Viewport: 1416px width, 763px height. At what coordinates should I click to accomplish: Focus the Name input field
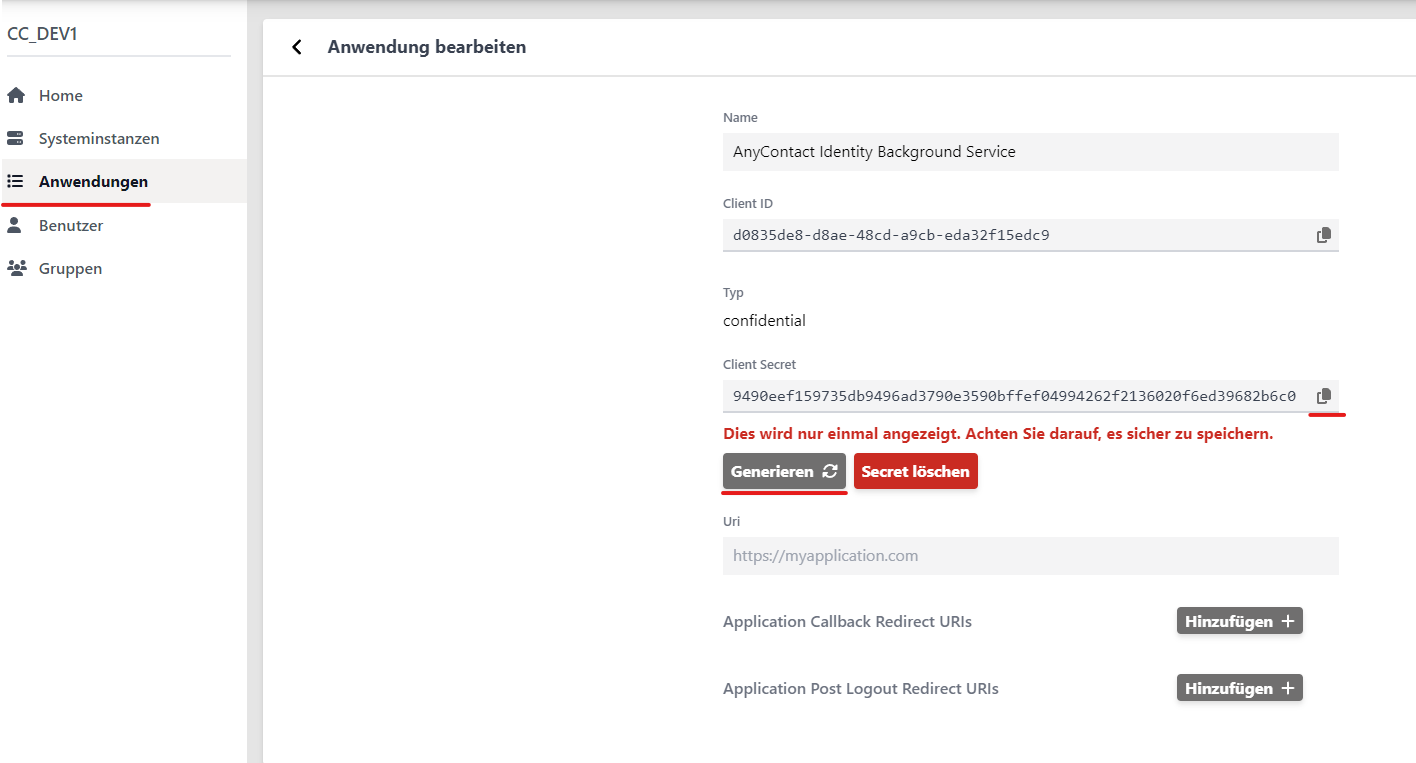click(1030, 152)
